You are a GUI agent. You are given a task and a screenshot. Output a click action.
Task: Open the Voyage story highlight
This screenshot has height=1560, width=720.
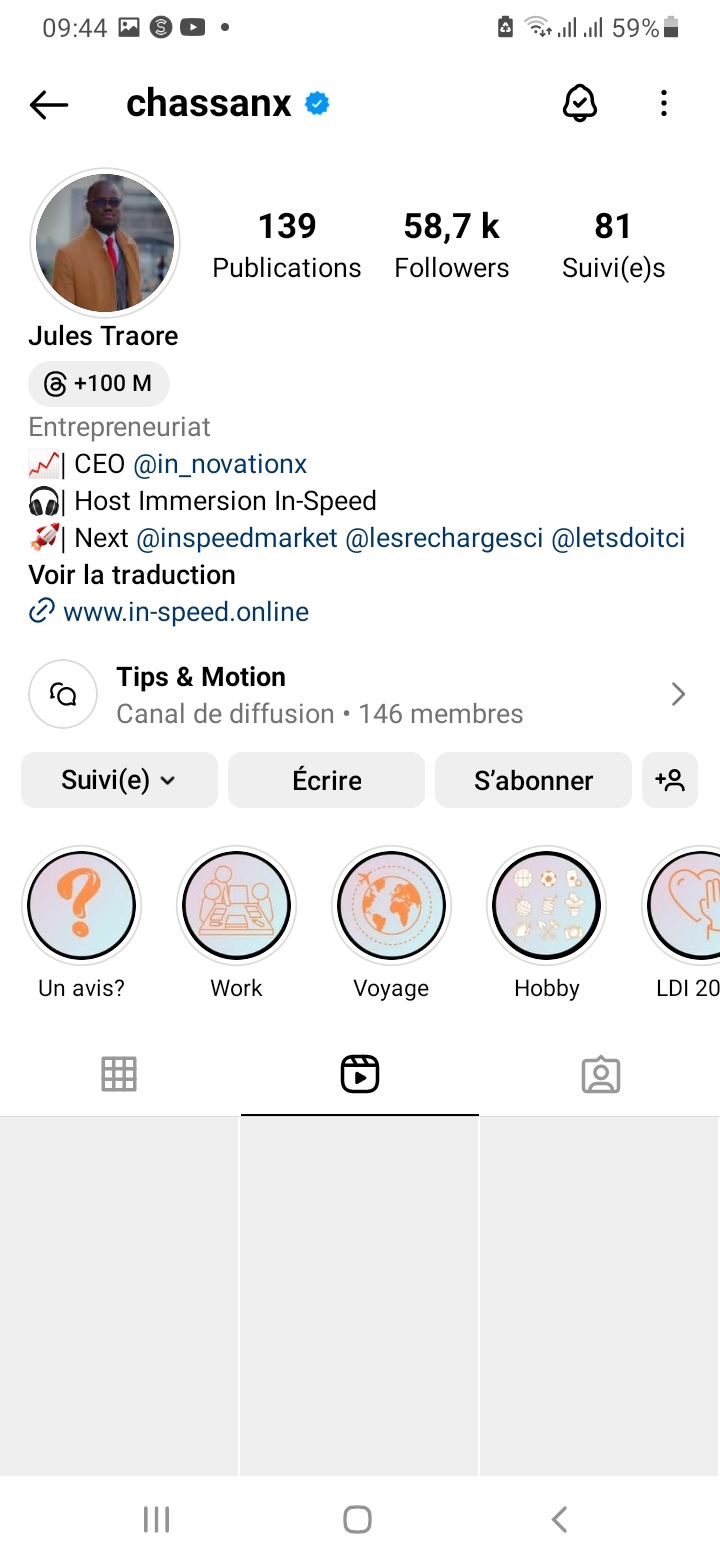pos(391,906)
